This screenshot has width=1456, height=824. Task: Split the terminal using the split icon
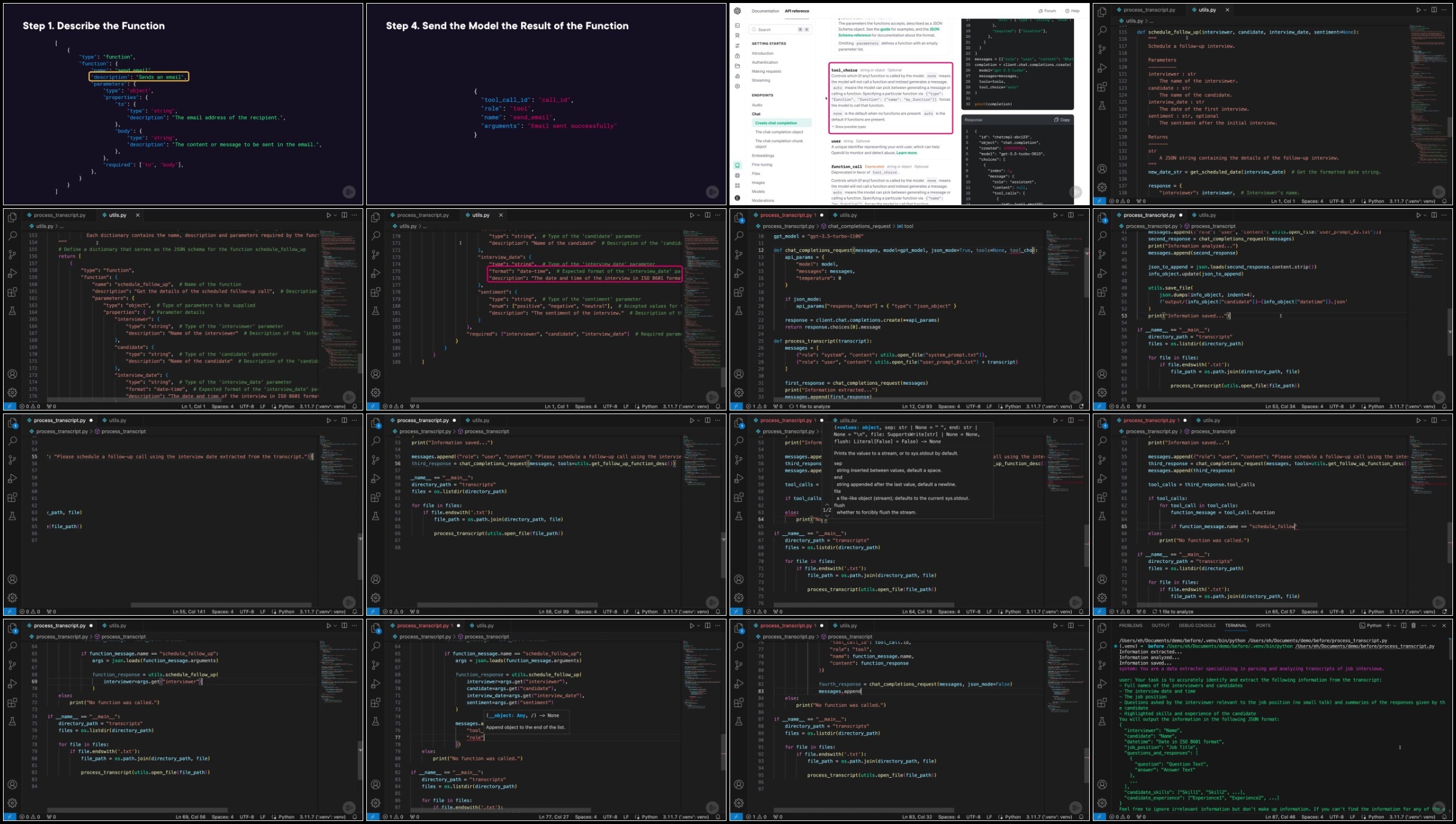coord(1404,625)
